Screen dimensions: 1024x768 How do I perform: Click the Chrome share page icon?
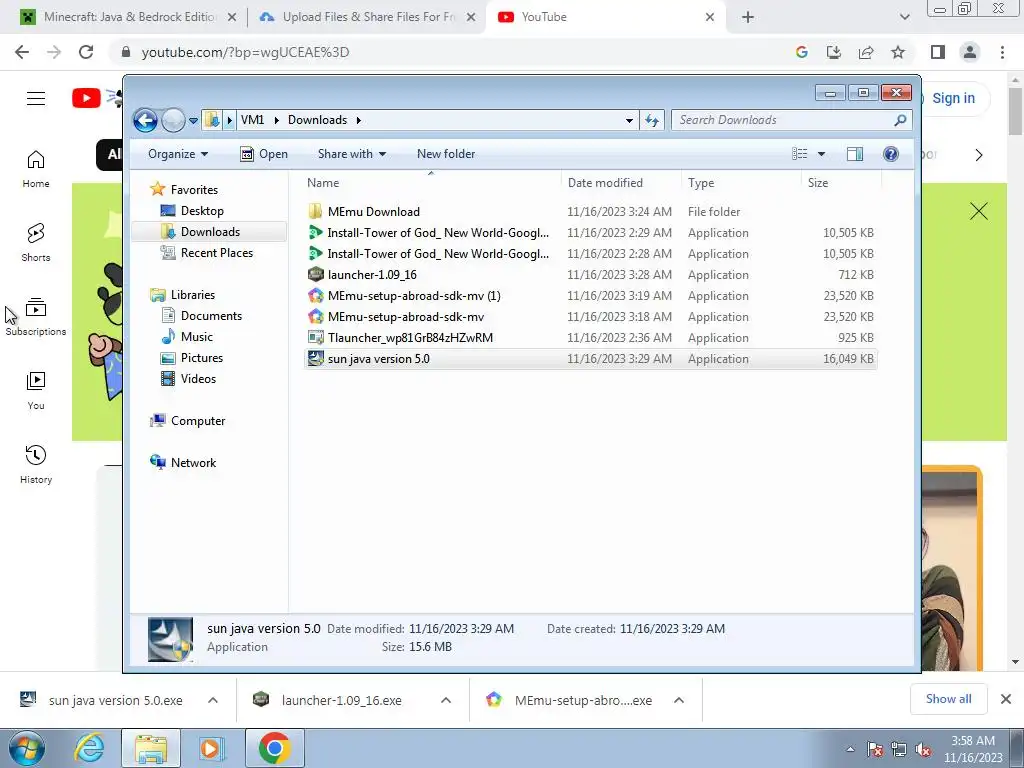866,52
